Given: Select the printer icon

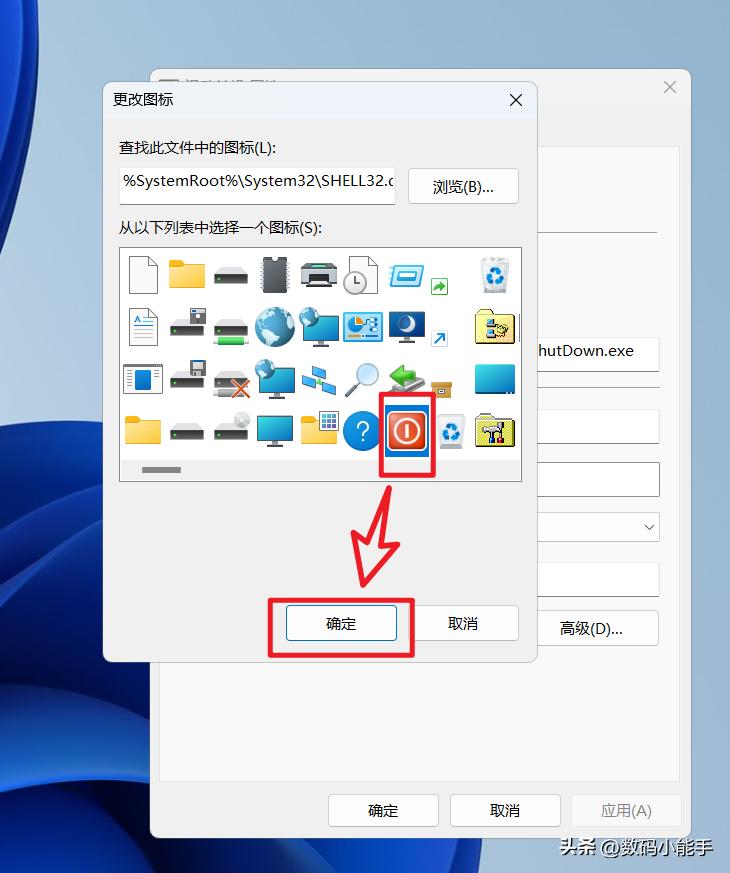Looking at the screenshot, I should (319, 275).
